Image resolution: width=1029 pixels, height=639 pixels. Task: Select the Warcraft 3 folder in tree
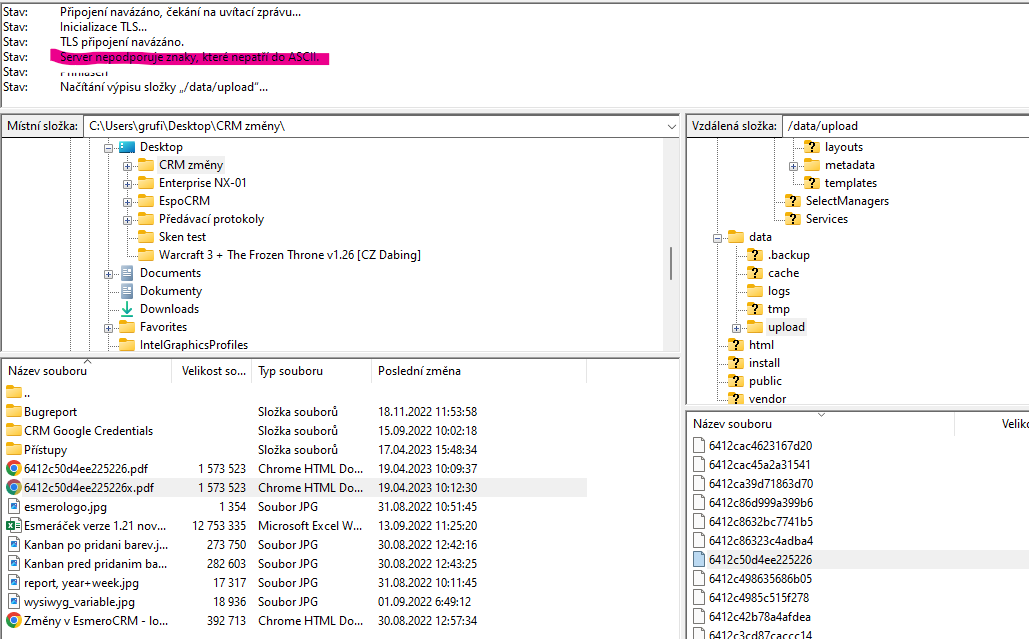pyautogui.click(x=289, y=255)
